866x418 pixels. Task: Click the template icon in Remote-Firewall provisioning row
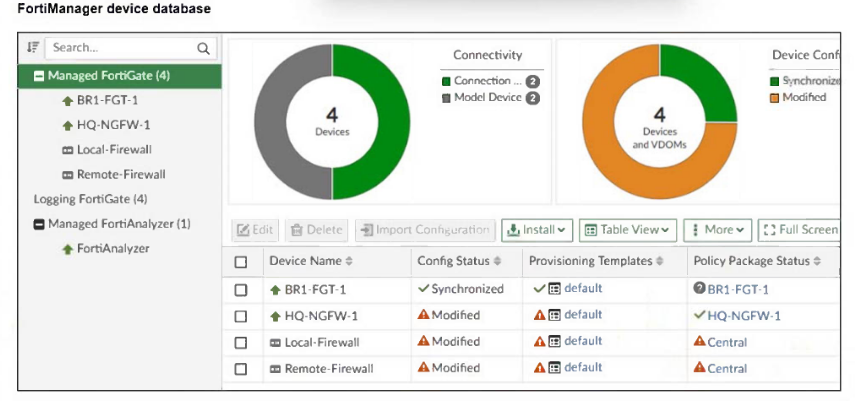(x=555, y=368)
